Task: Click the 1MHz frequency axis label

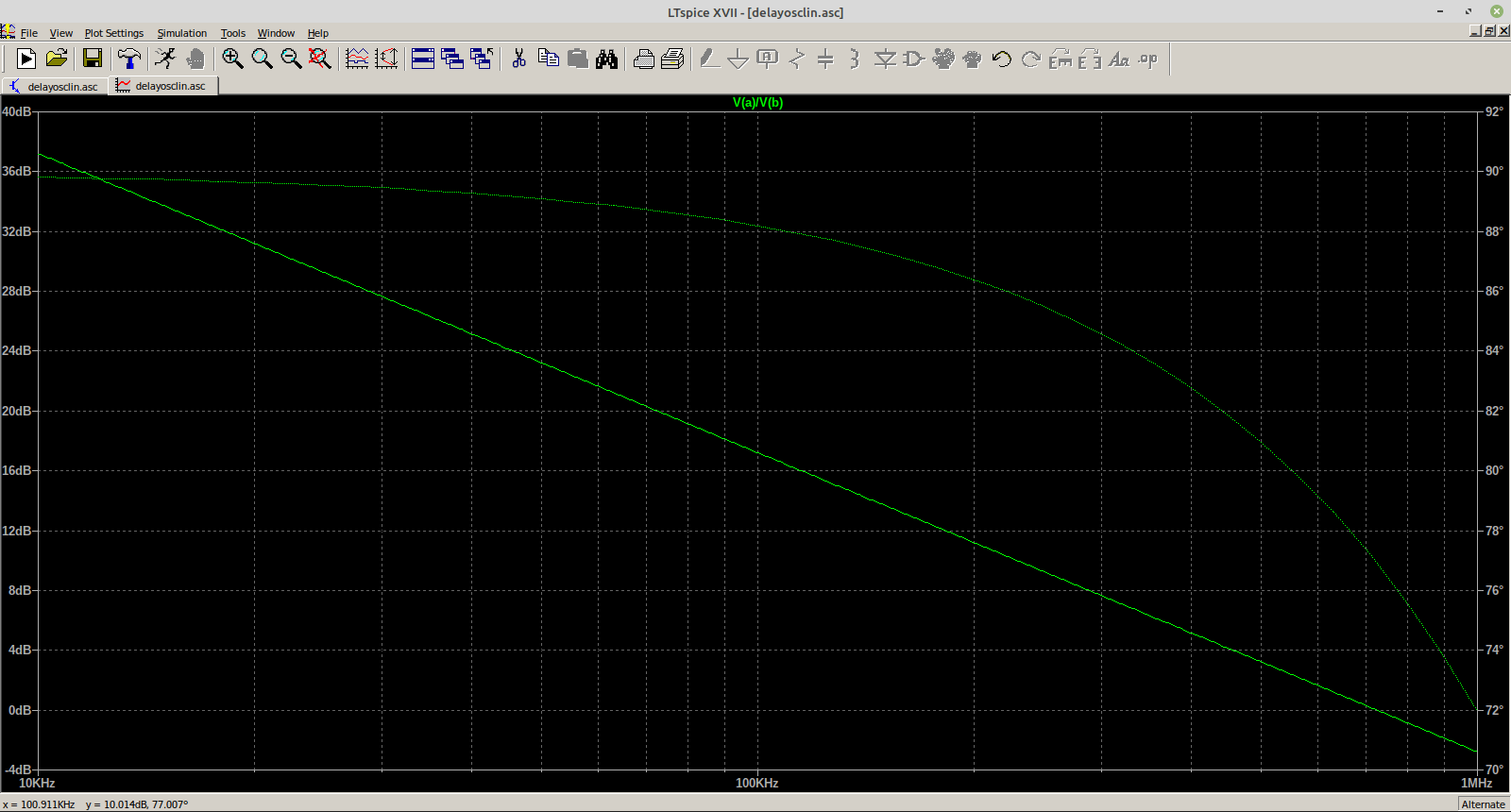Action: click(1477, 783)
